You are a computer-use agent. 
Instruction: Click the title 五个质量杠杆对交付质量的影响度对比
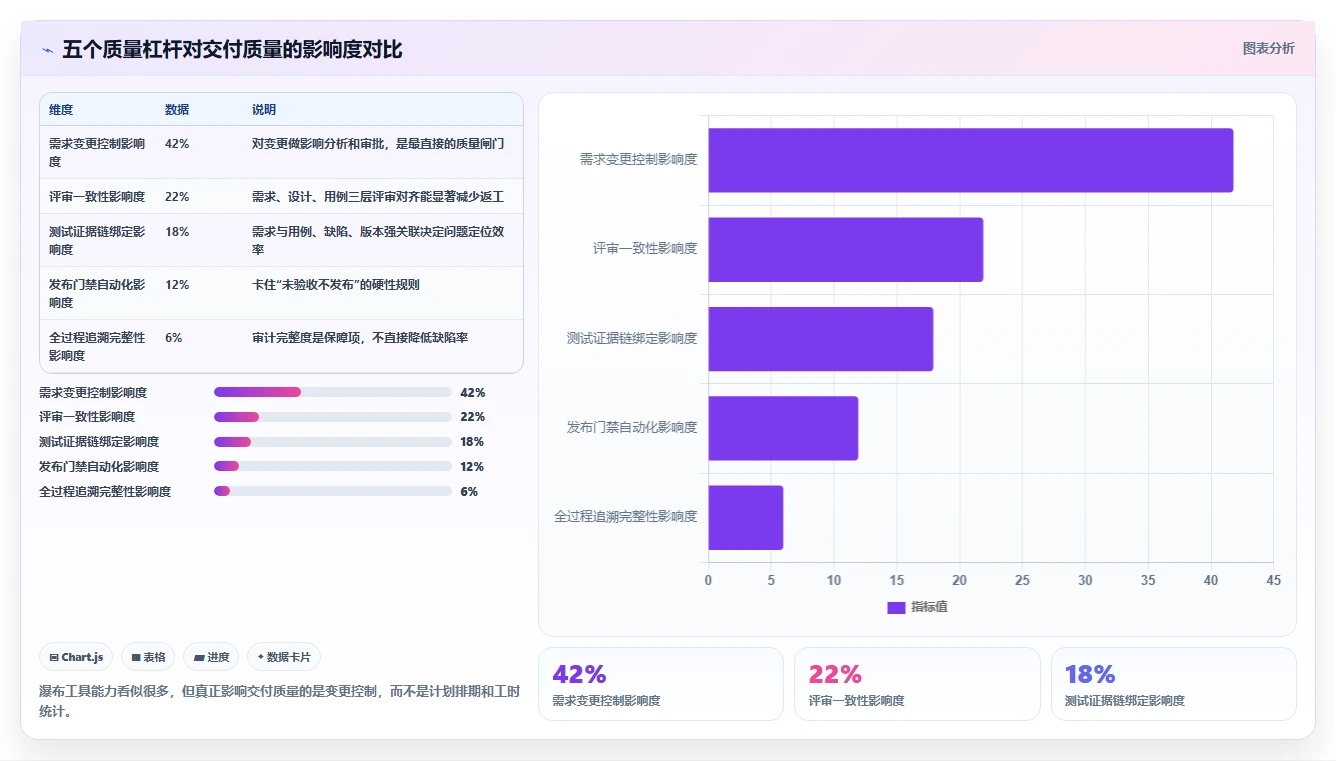[x=233, y=50]
